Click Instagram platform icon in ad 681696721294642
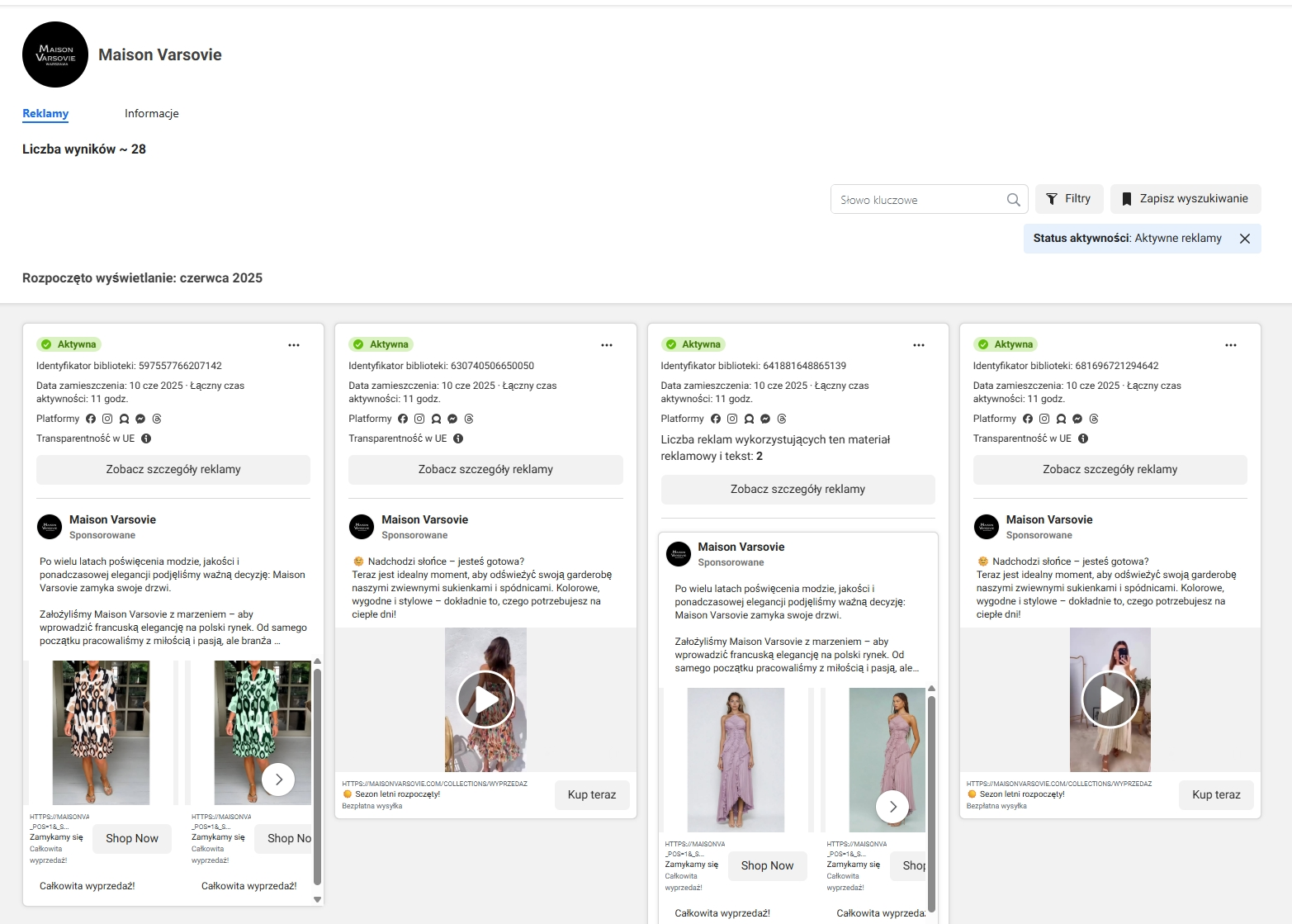The image size is (1292, 924). click(x=1044, y=419)
